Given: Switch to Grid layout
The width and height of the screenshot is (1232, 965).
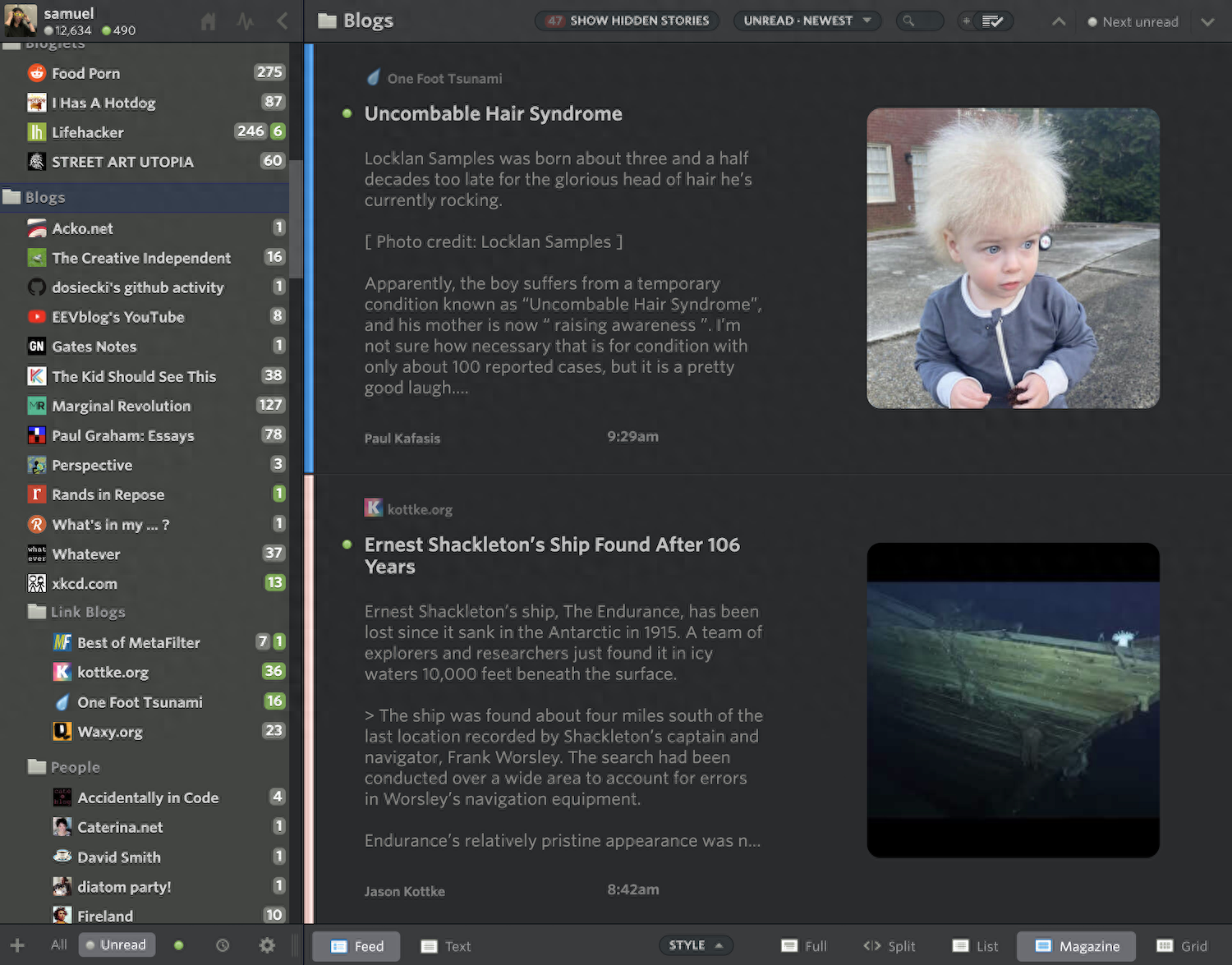Looking at the screenshot, I should point(1182,946).
